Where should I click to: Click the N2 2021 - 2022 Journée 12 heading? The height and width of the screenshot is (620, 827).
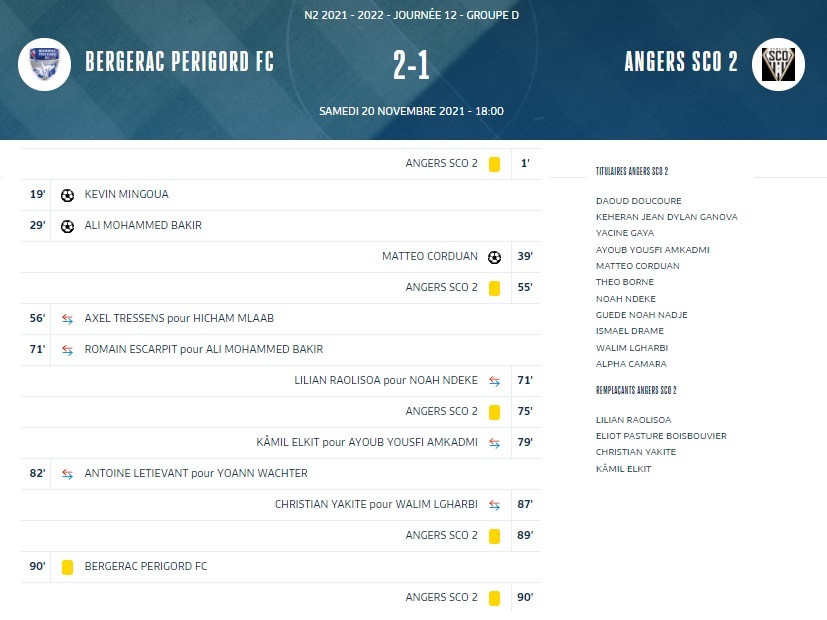[411, 15]
